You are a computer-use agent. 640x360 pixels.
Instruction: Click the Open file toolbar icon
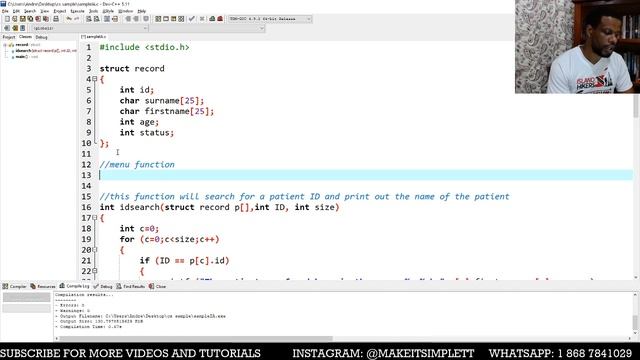15,19
